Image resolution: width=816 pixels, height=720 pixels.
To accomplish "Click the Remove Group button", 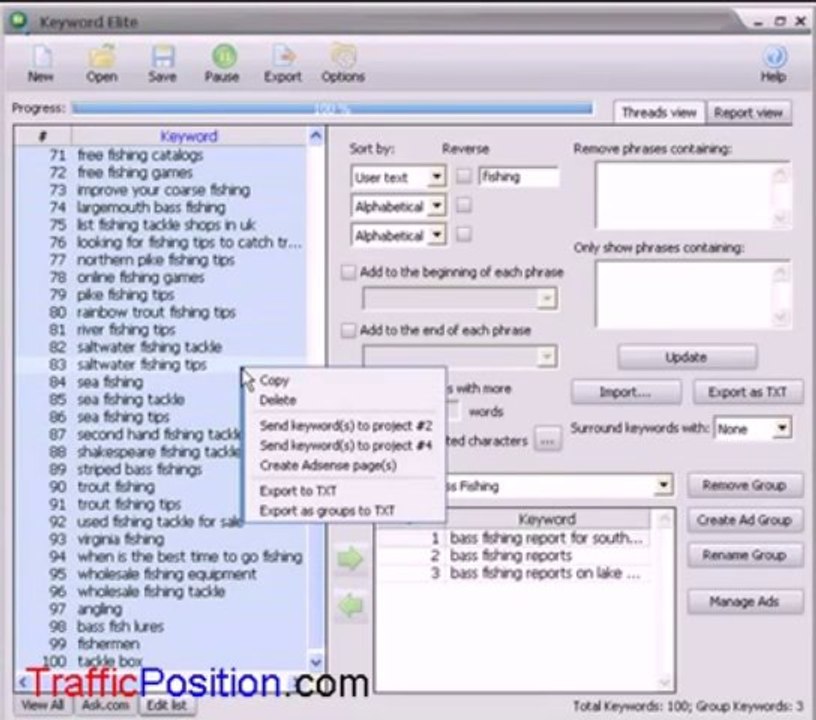I will pos(744,485).
